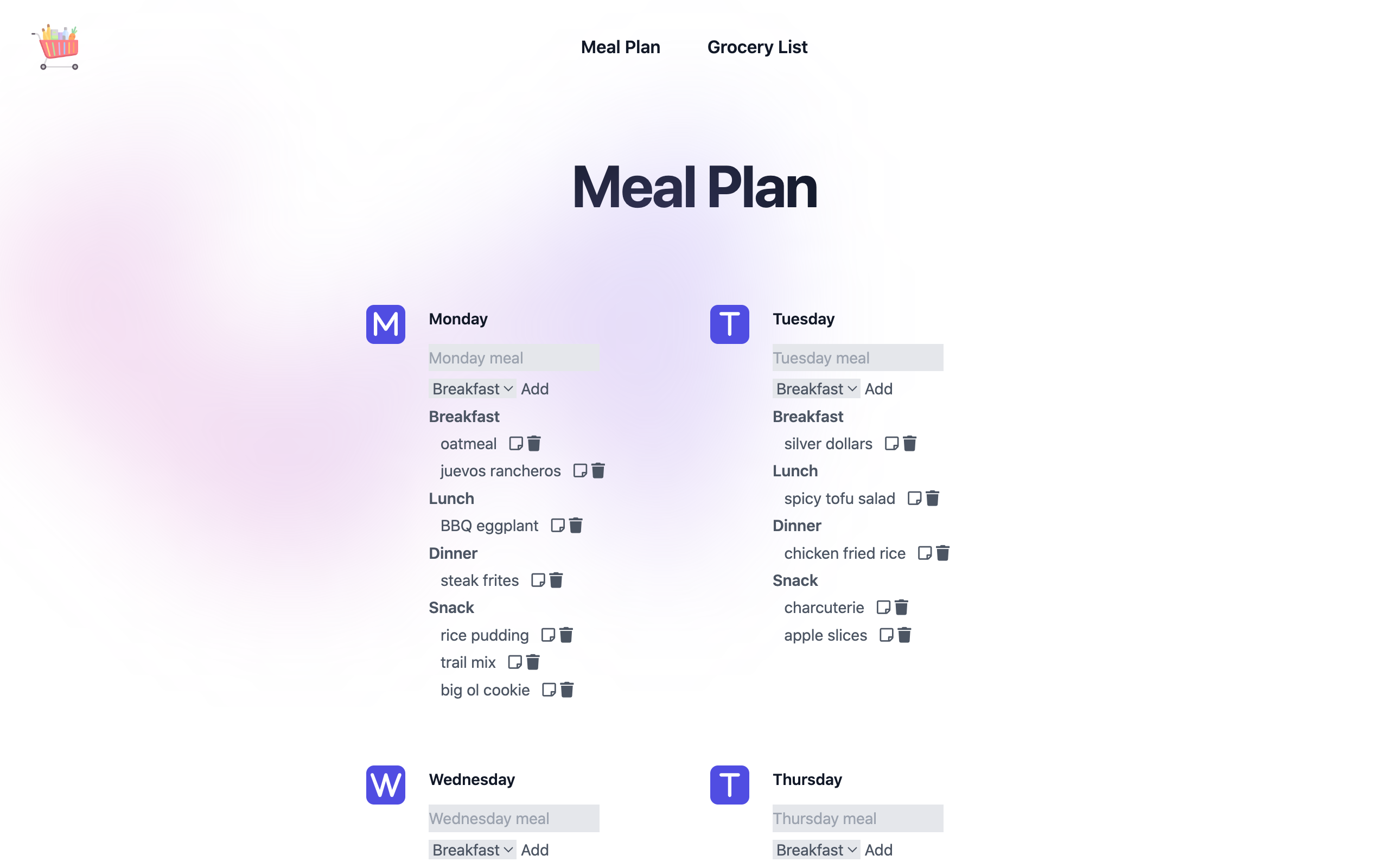Toggle copy icon next to BBQ eggplant

tap(557, 525)
